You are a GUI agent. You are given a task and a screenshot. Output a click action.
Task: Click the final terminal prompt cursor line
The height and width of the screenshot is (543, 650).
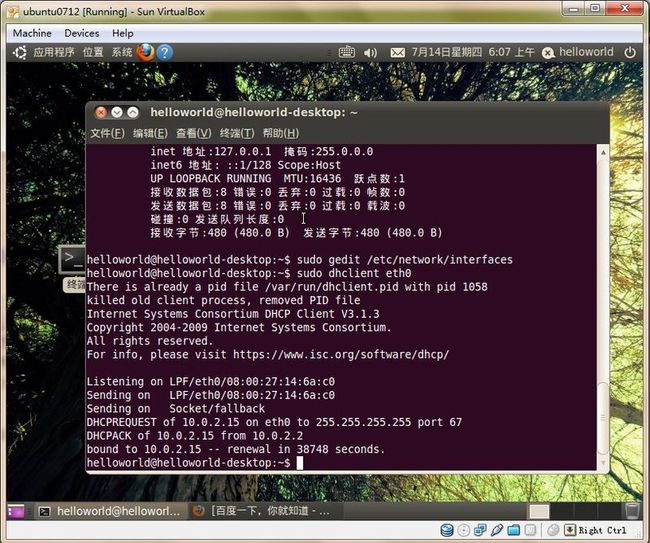click(x=195, y=463)
